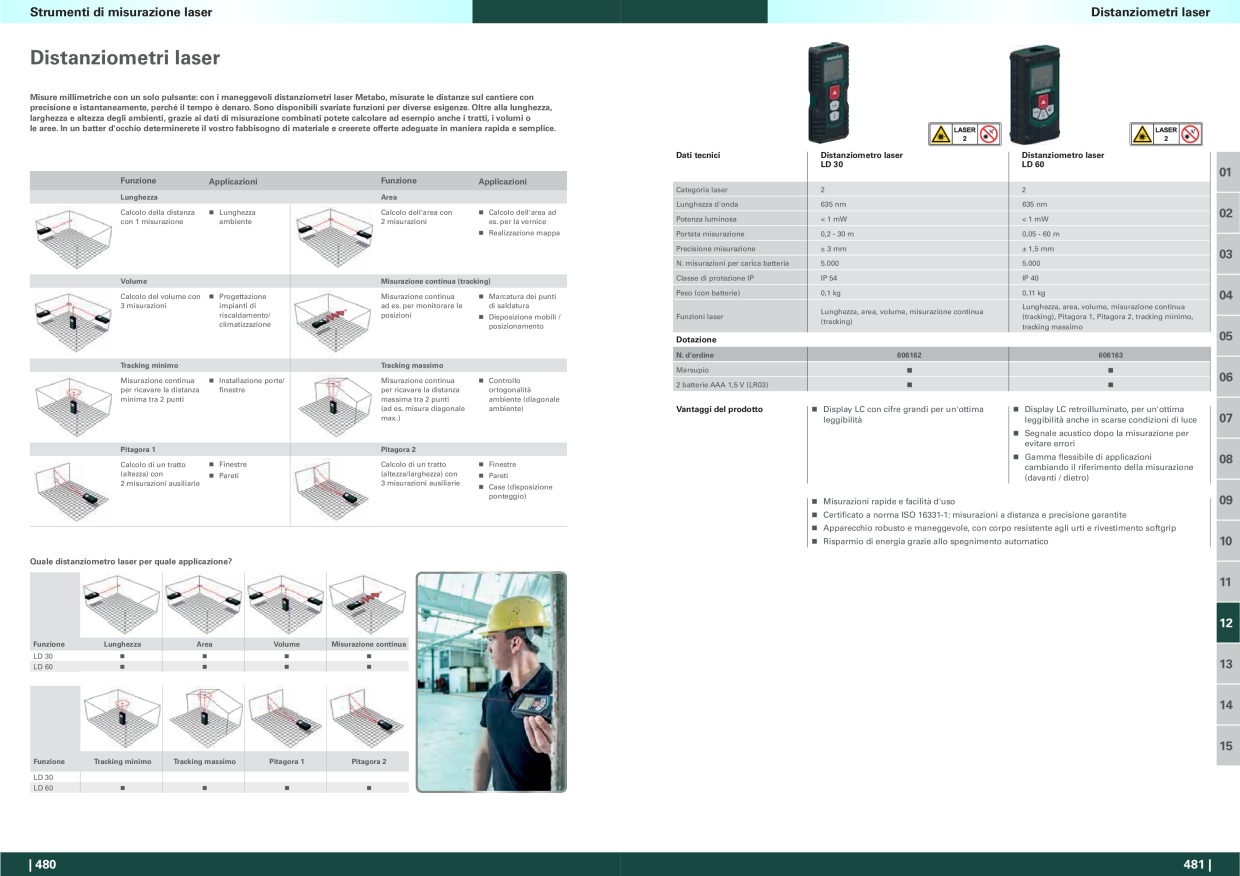Click the Lunghezza measurement diagram in function table

coord(73,236)
